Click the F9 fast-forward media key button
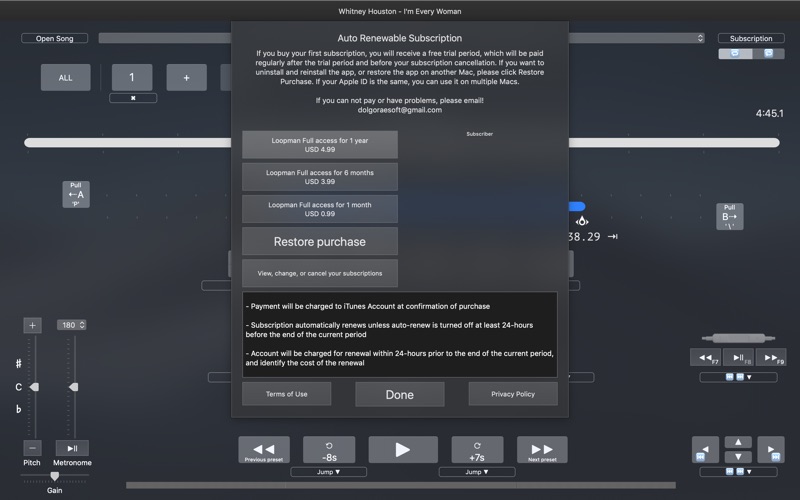 click(x=771, y=358)
